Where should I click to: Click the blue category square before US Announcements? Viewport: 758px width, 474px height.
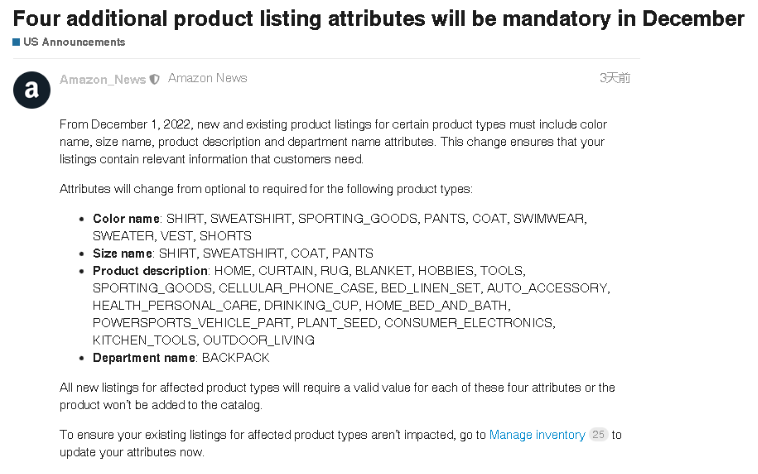click(x=16, y=42)
